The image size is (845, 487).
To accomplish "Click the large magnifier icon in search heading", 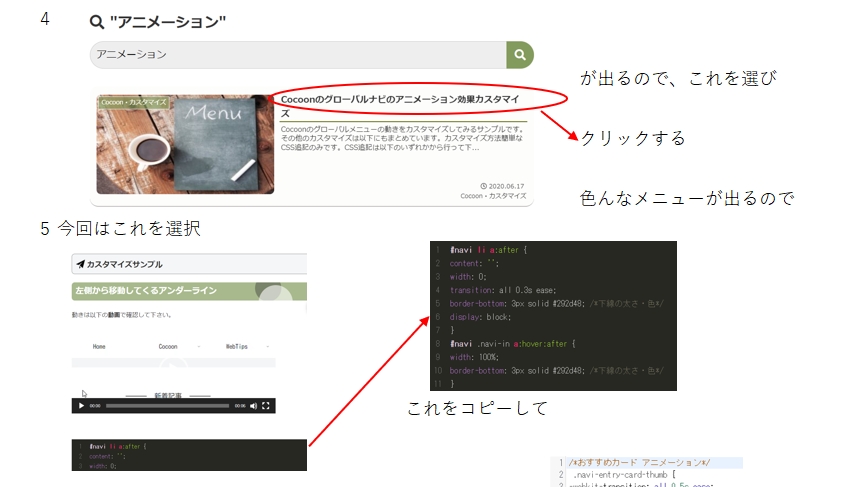I will [x=96, y=21].
